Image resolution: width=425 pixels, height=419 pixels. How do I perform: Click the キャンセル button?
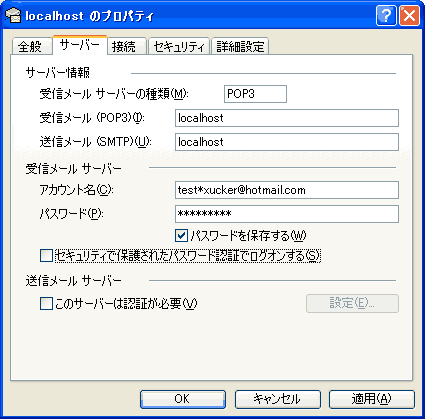point(278,399)
